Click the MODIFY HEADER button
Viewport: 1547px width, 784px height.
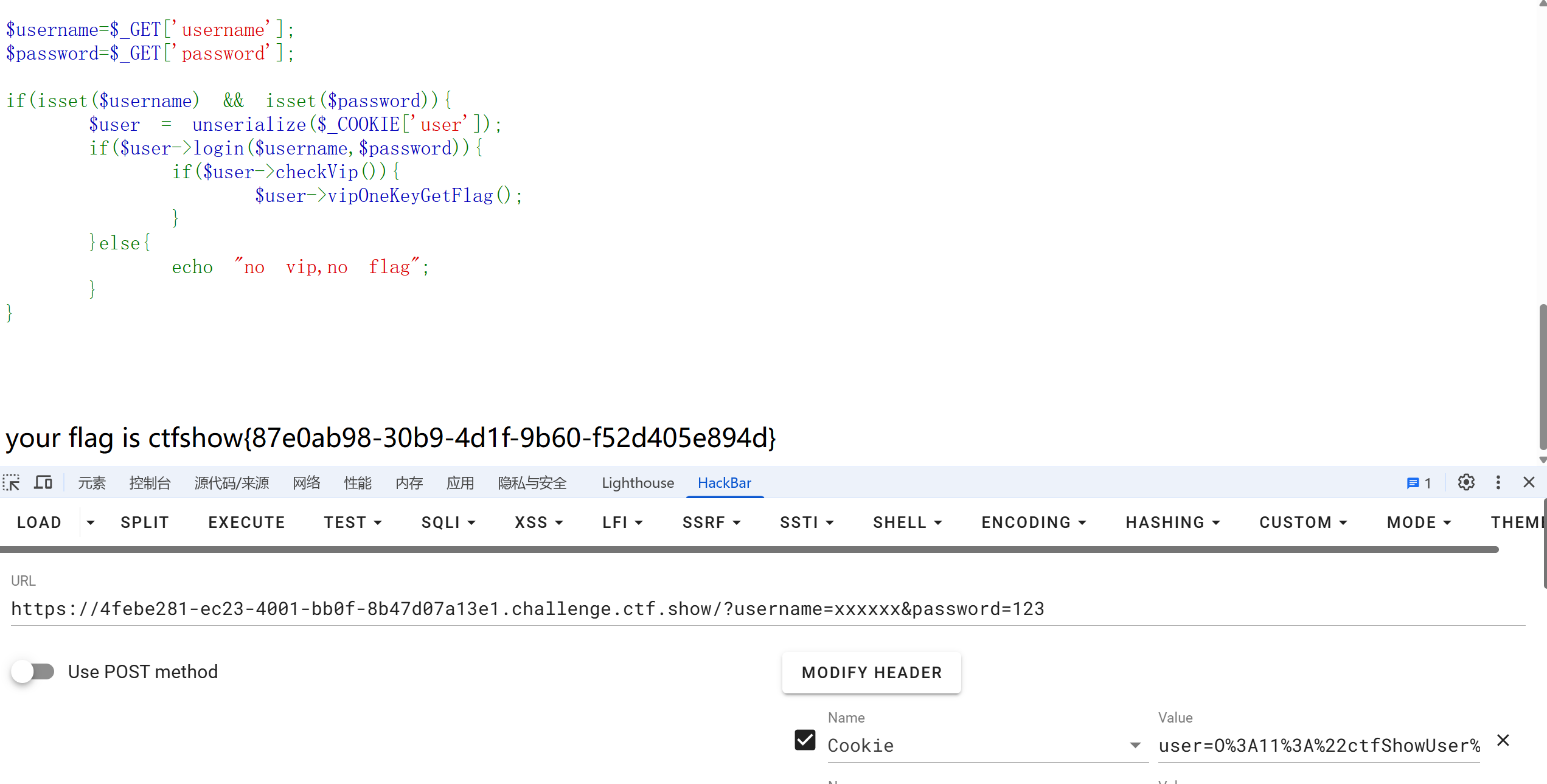871,673
